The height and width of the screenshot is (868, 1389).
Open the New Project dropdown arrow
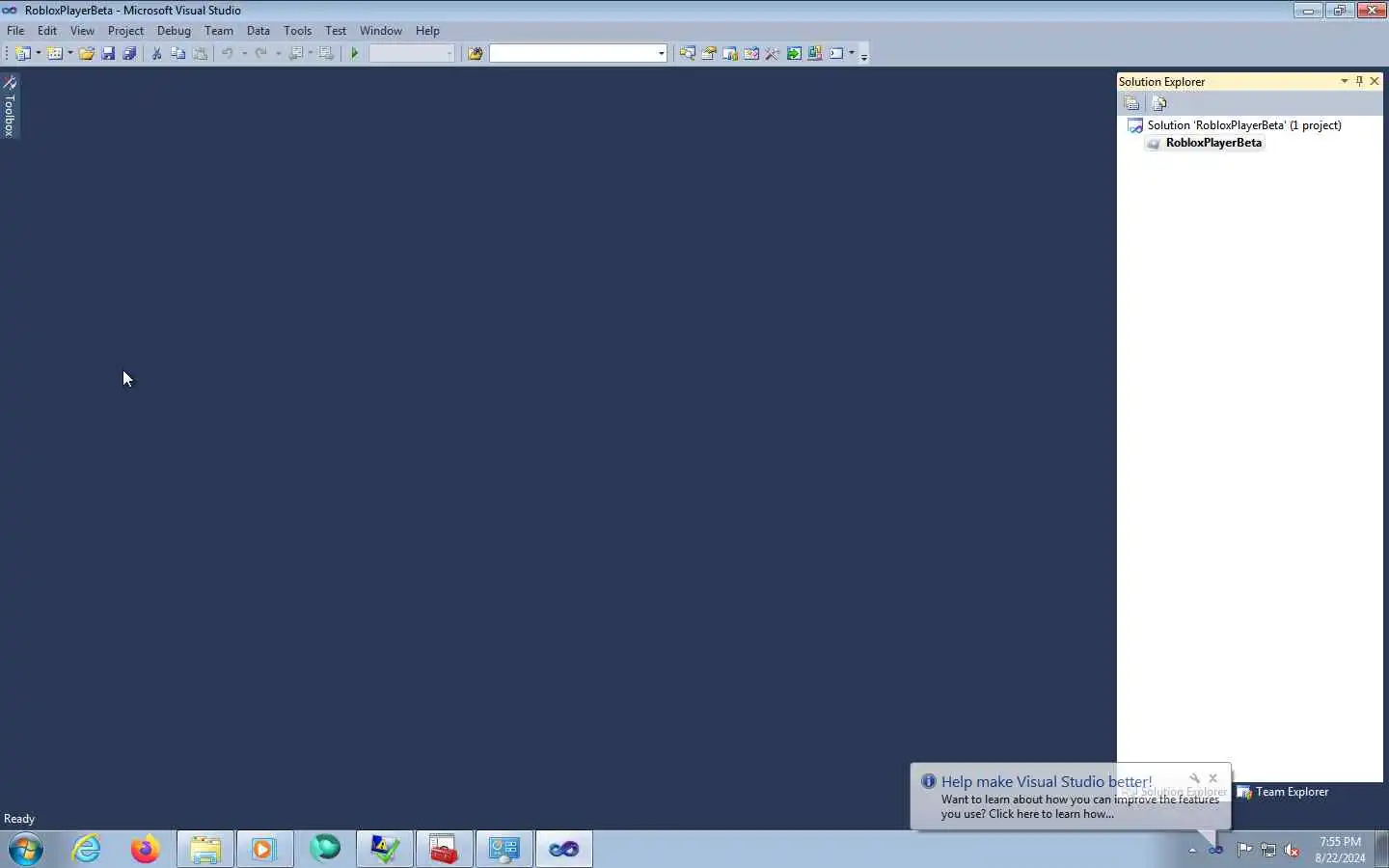(39, 54)
